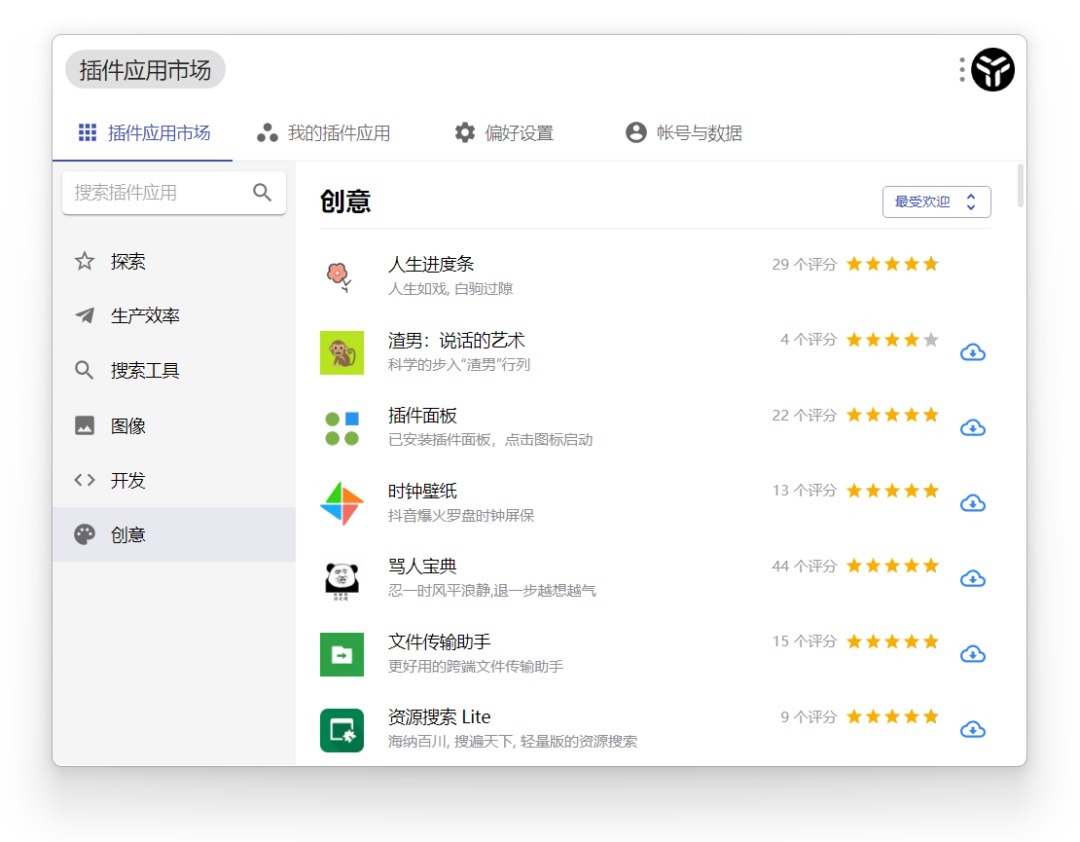Click the 插件面板 app icon

tap(342, 428)
